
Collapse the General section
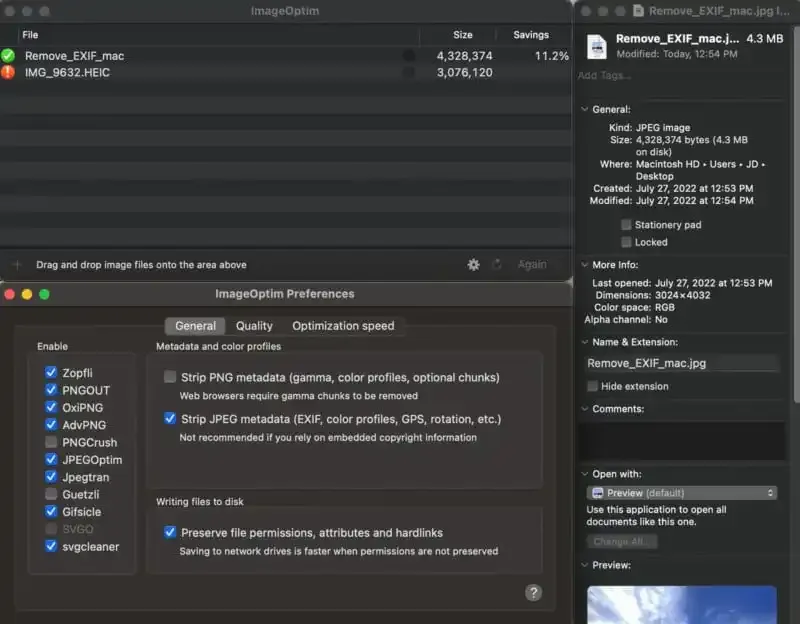(583, 109)
